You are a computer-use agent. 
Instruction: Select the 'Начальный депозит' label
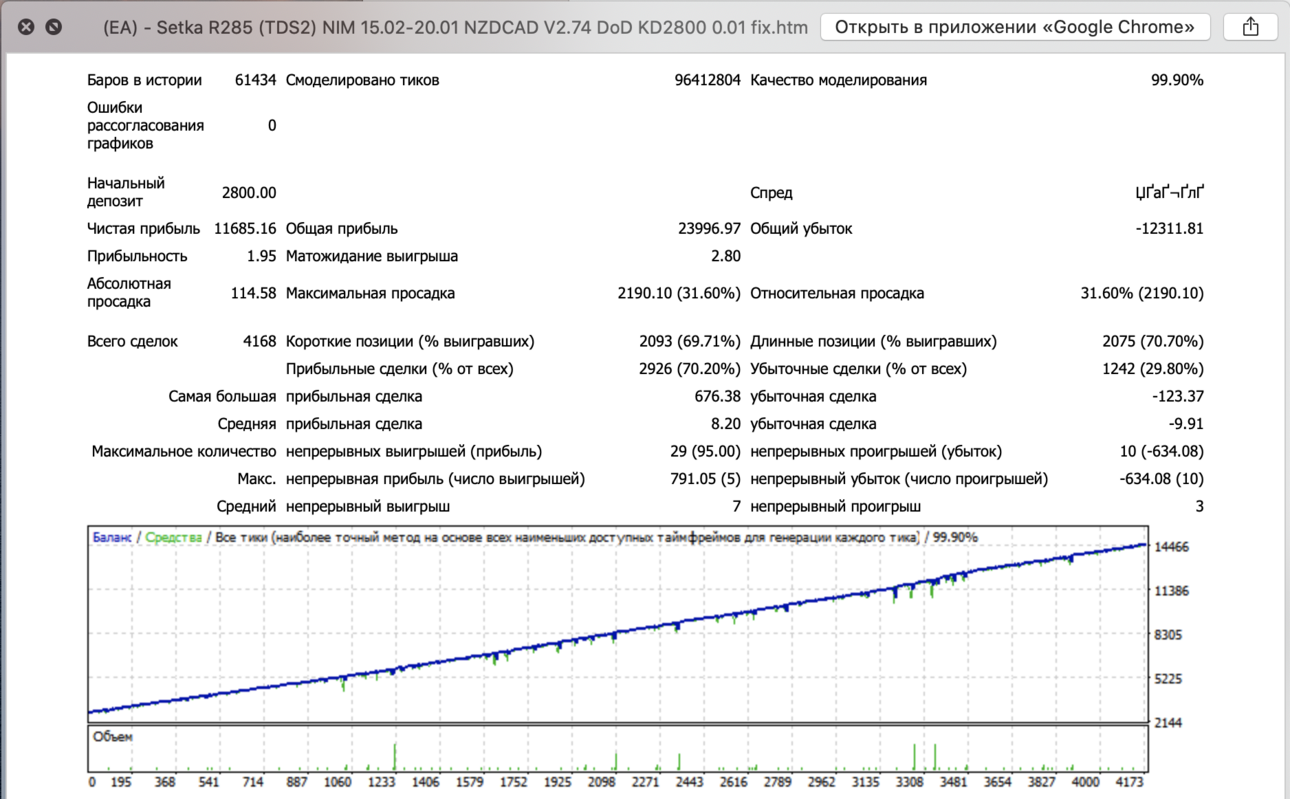pos(126,192)
